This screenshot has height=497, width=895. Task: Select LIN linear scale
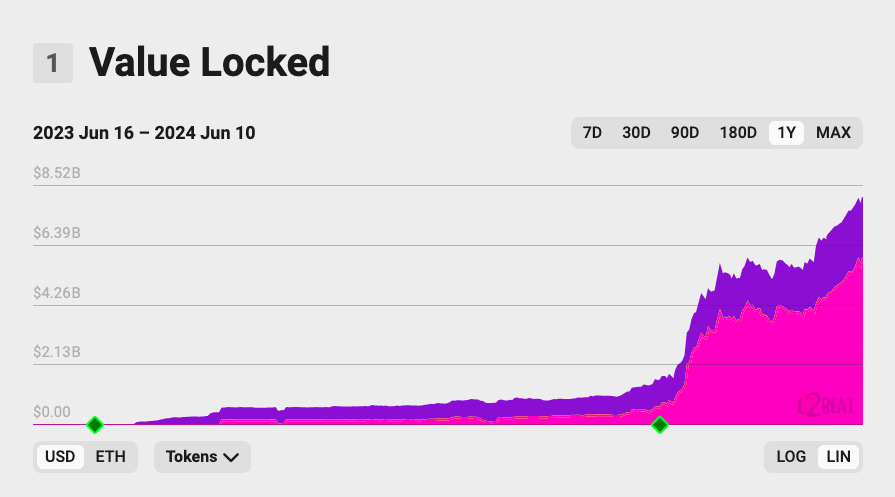coord(838,457)
